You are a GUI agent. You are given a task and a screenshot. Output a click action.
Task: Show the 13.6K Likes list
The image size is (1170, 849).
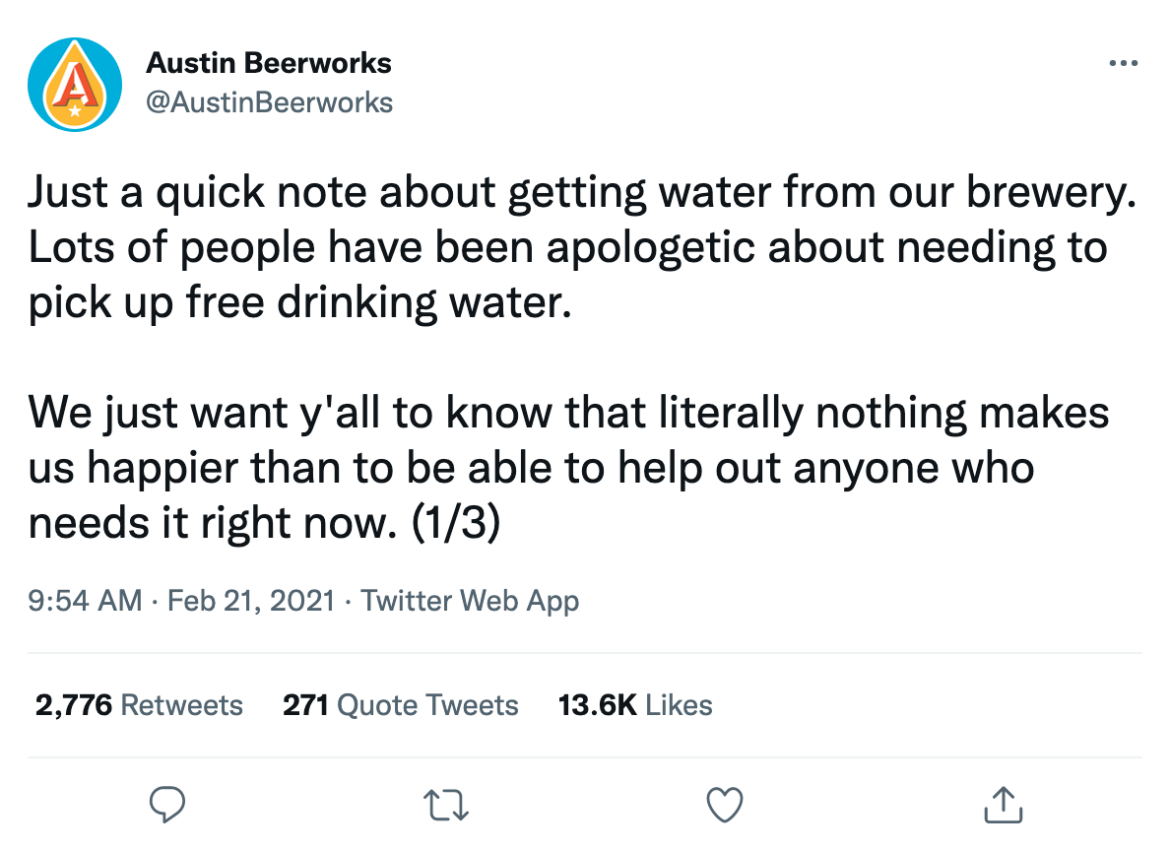[635, 705]
